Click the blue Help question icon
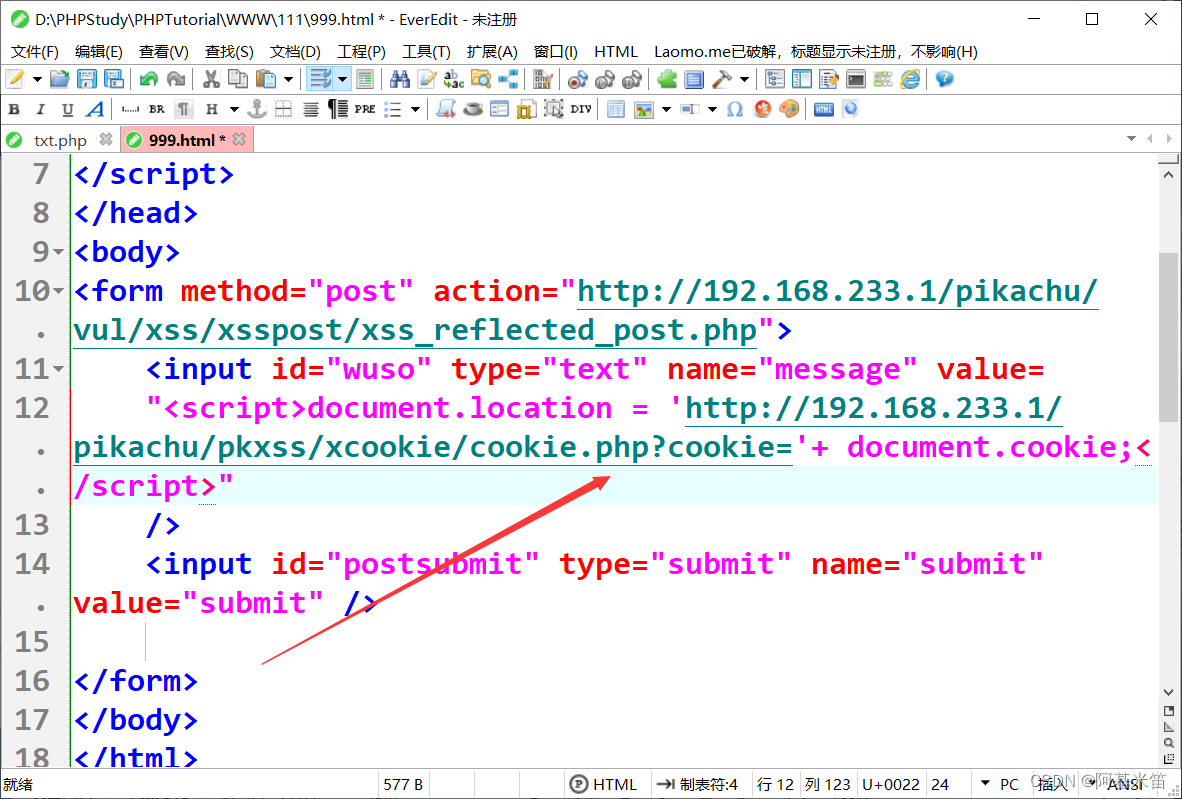 pos(945,79)
